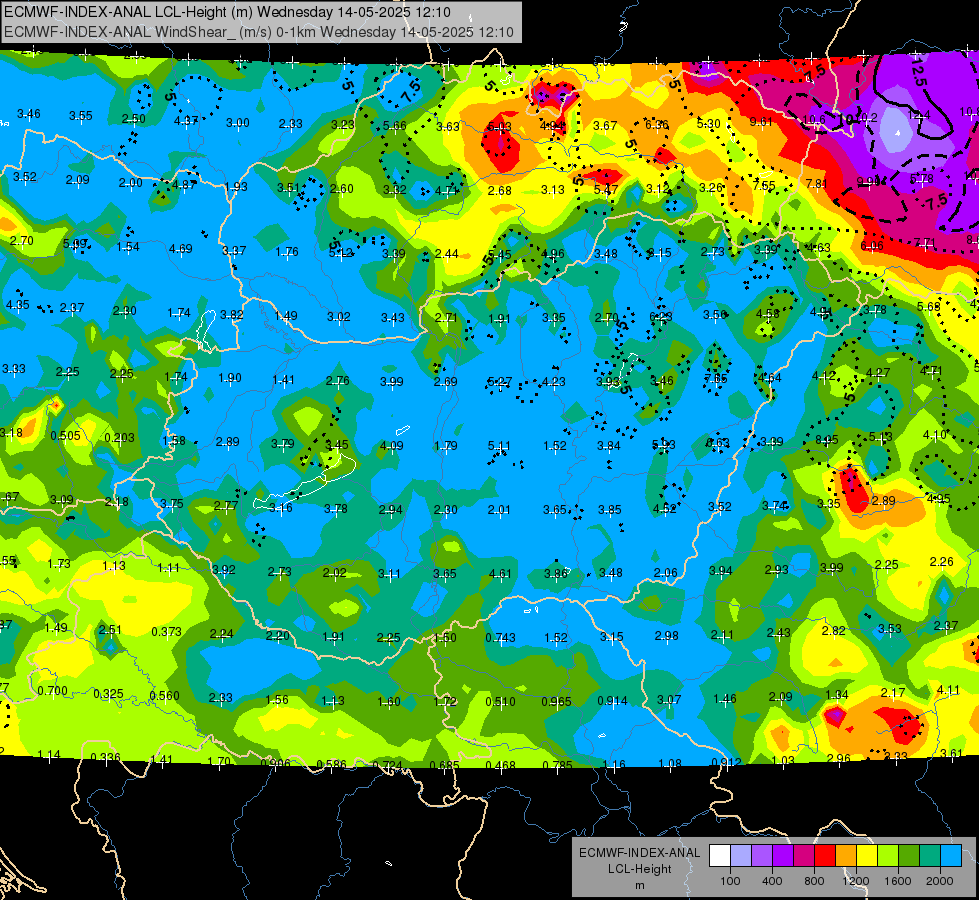The image size is (979, 900).
Task: Click the wind shear value 0.510
Action: (501, 702)
